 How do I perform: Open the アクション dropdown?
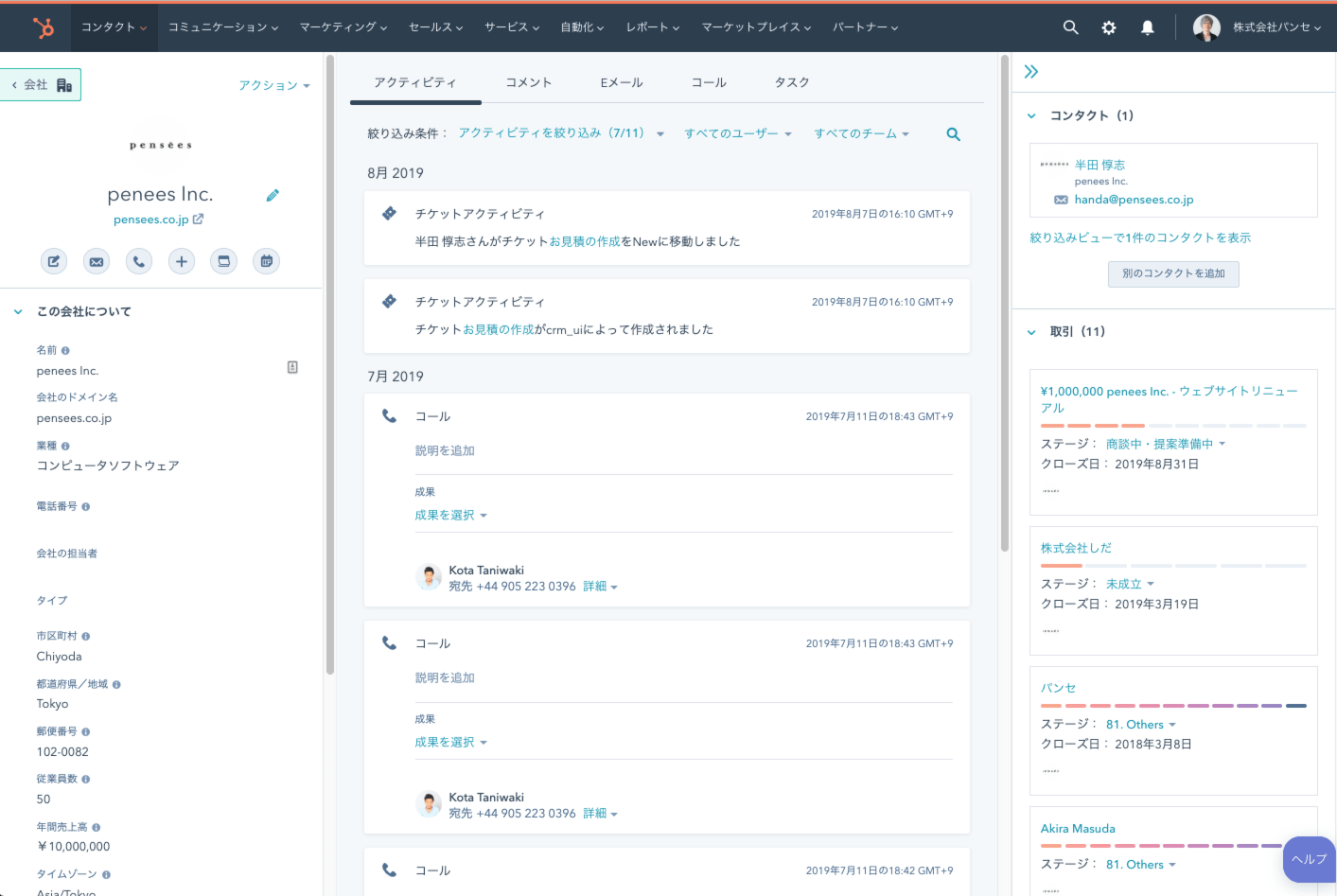273,85
